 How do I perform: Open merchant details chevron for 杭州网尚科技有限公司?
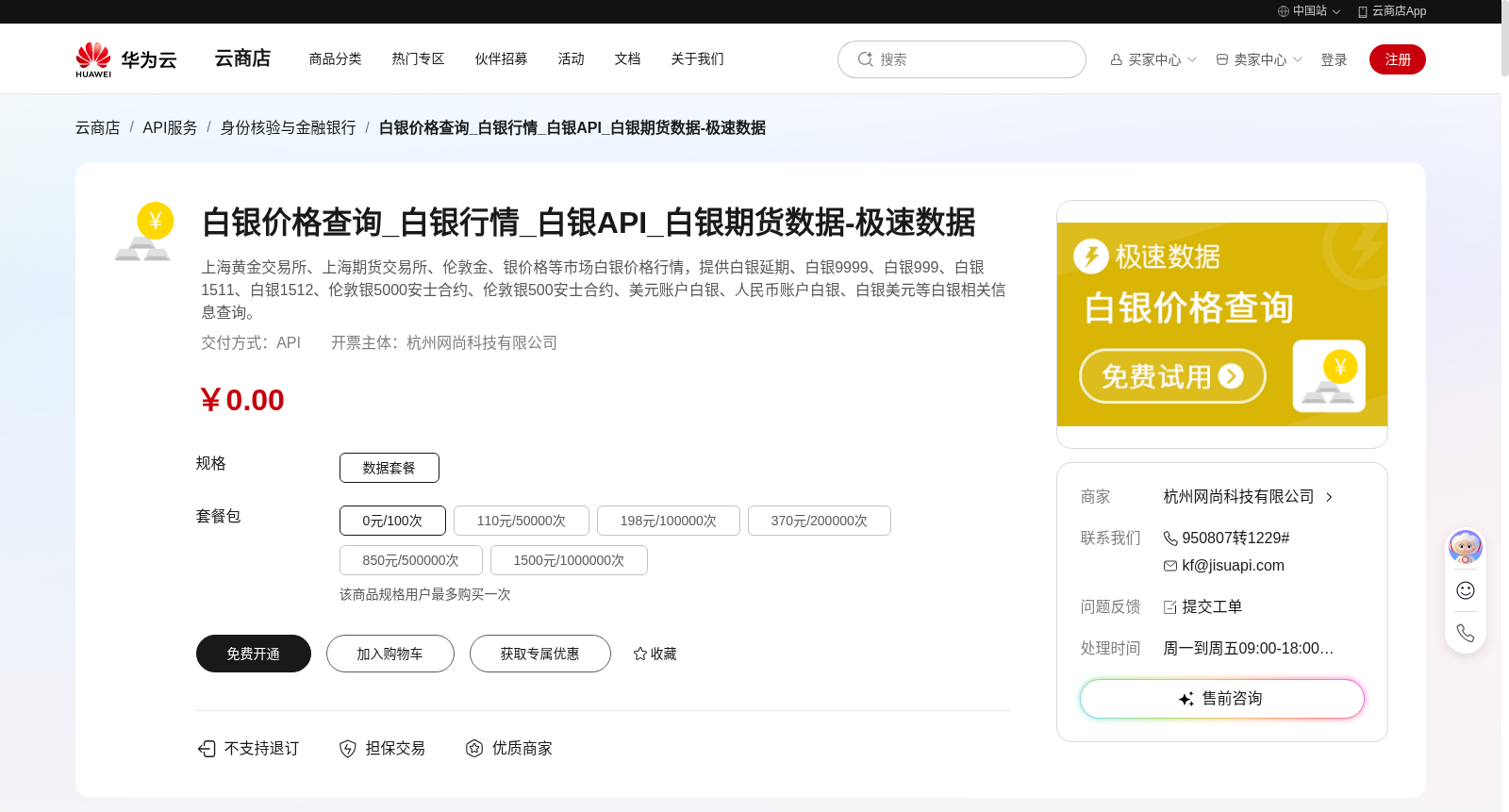[1329, 497]
